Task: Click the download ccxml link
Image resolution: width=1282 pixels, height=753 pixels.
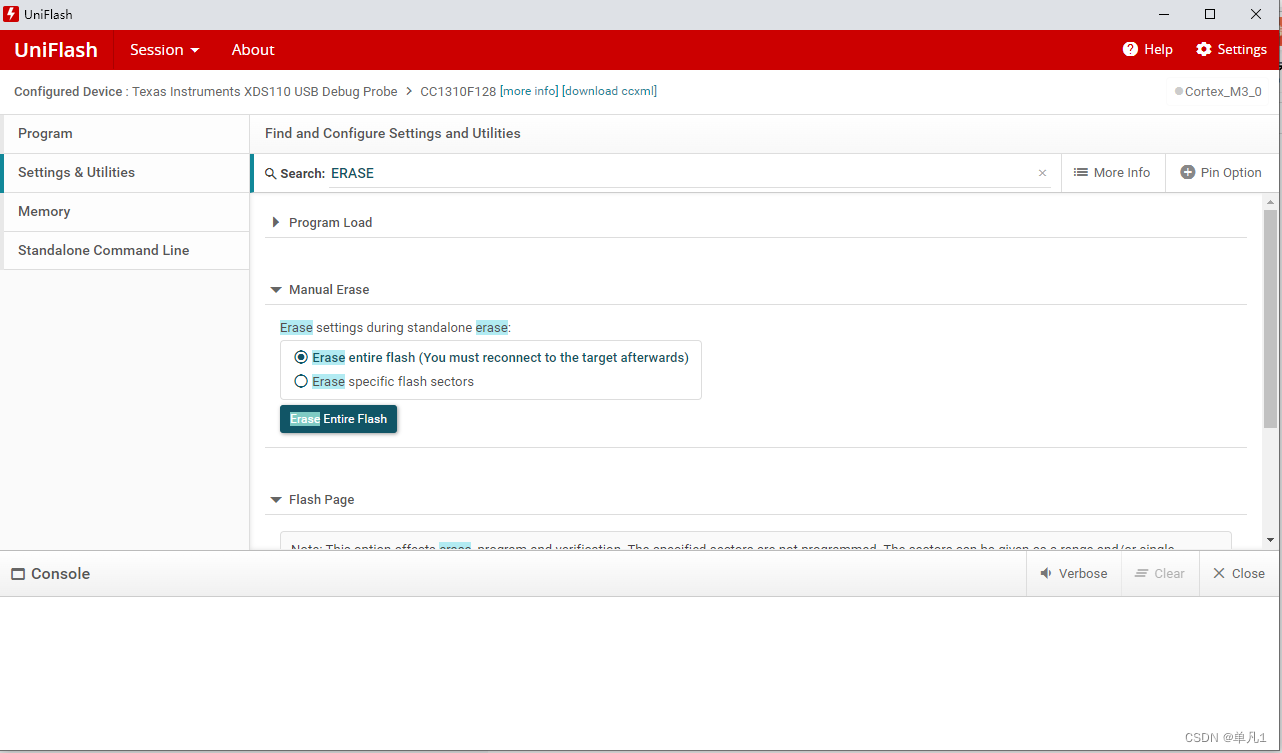Action: click(x=610, y=91)
